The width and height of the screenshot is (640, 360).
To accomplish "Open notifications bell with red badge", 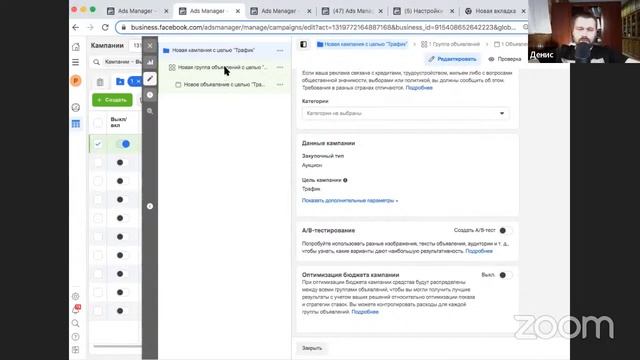I will (76, 309).
